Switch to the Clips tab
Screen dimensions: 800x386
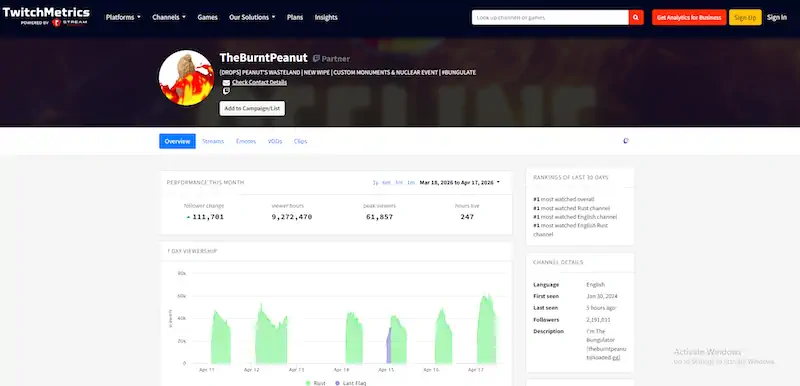[x=301, y=141]
